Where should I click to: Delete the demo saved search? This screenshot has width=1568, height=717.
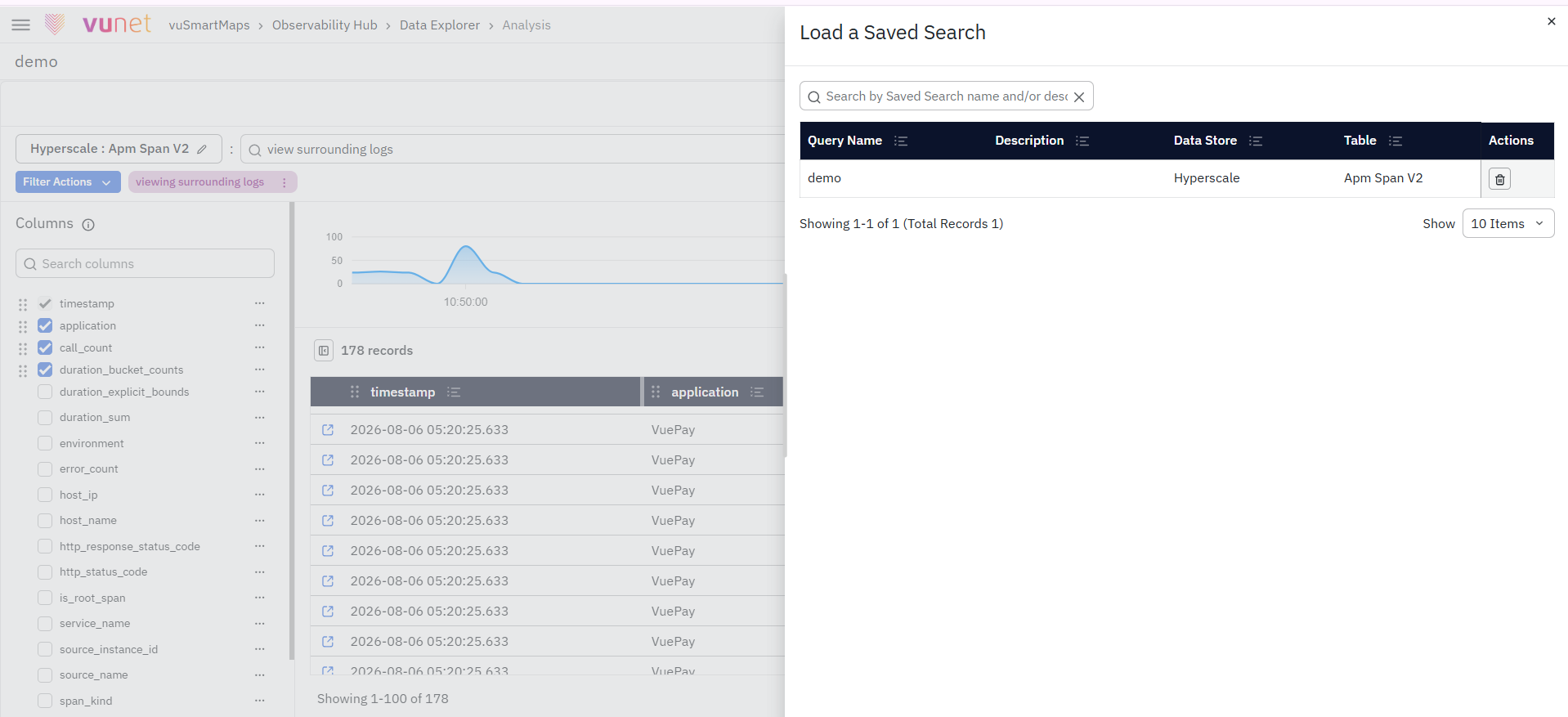[x=1499, y=179]
